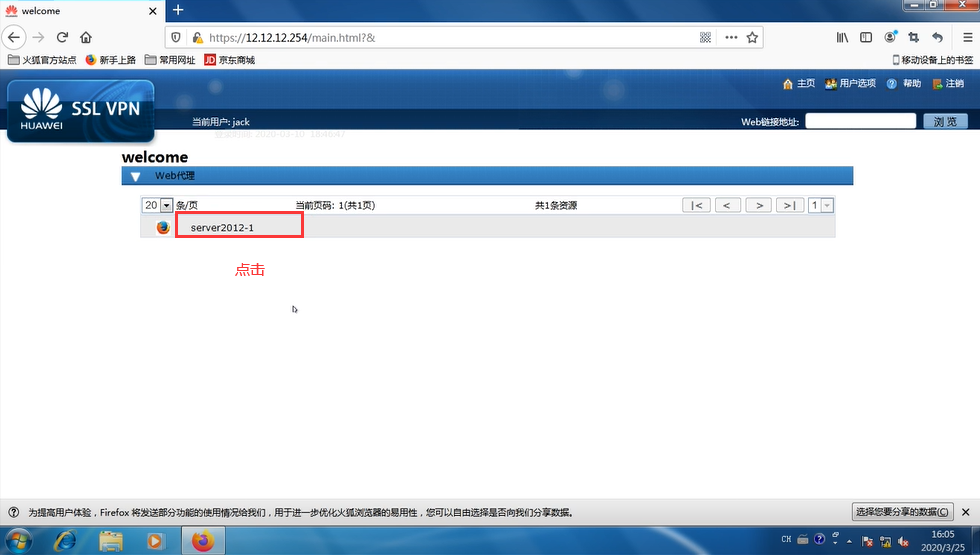
Task: Click the notification bar question mark icon
Action: (14, 512)
